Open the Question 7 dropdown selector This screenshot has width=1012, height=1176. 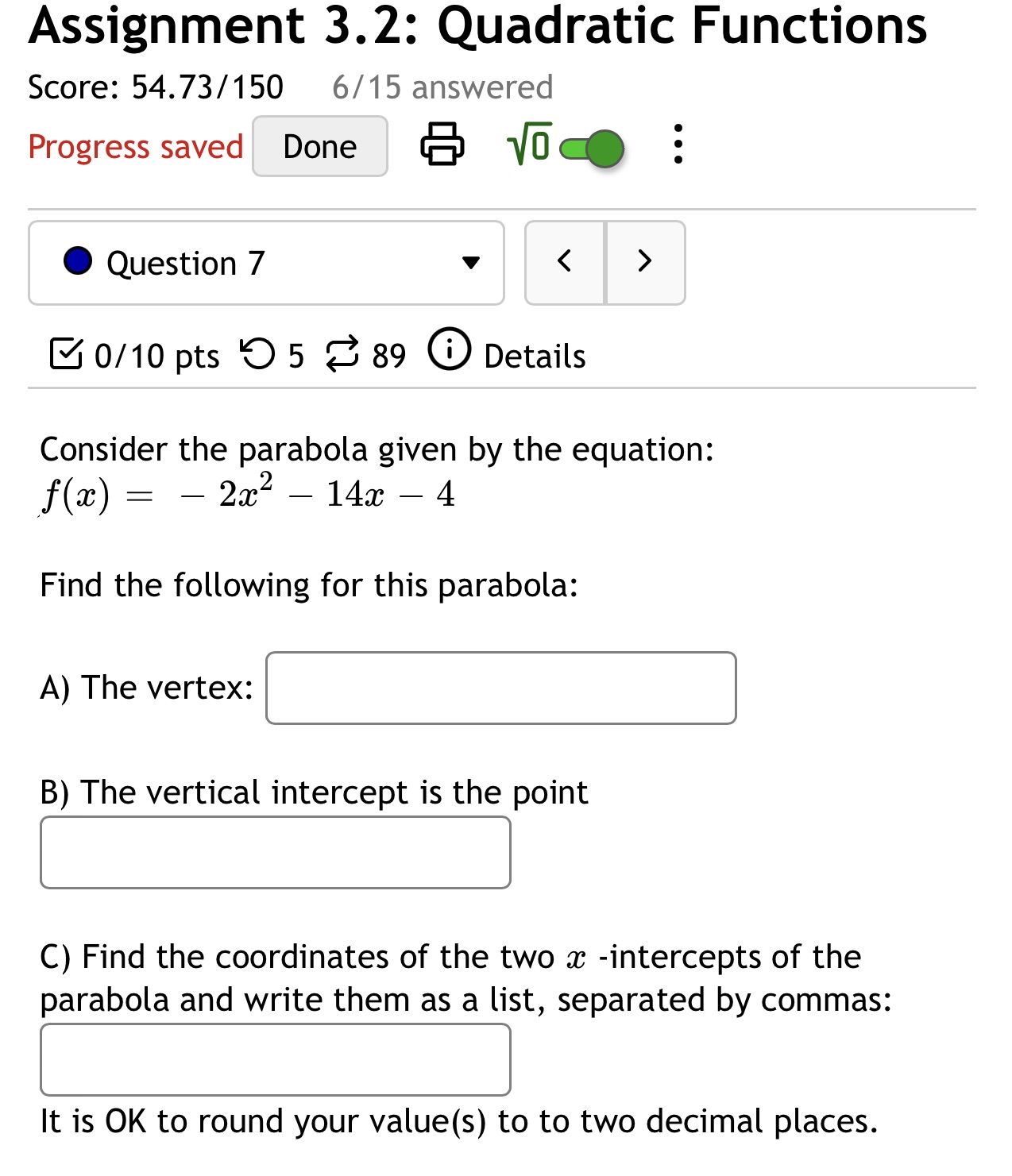point(266,262)
